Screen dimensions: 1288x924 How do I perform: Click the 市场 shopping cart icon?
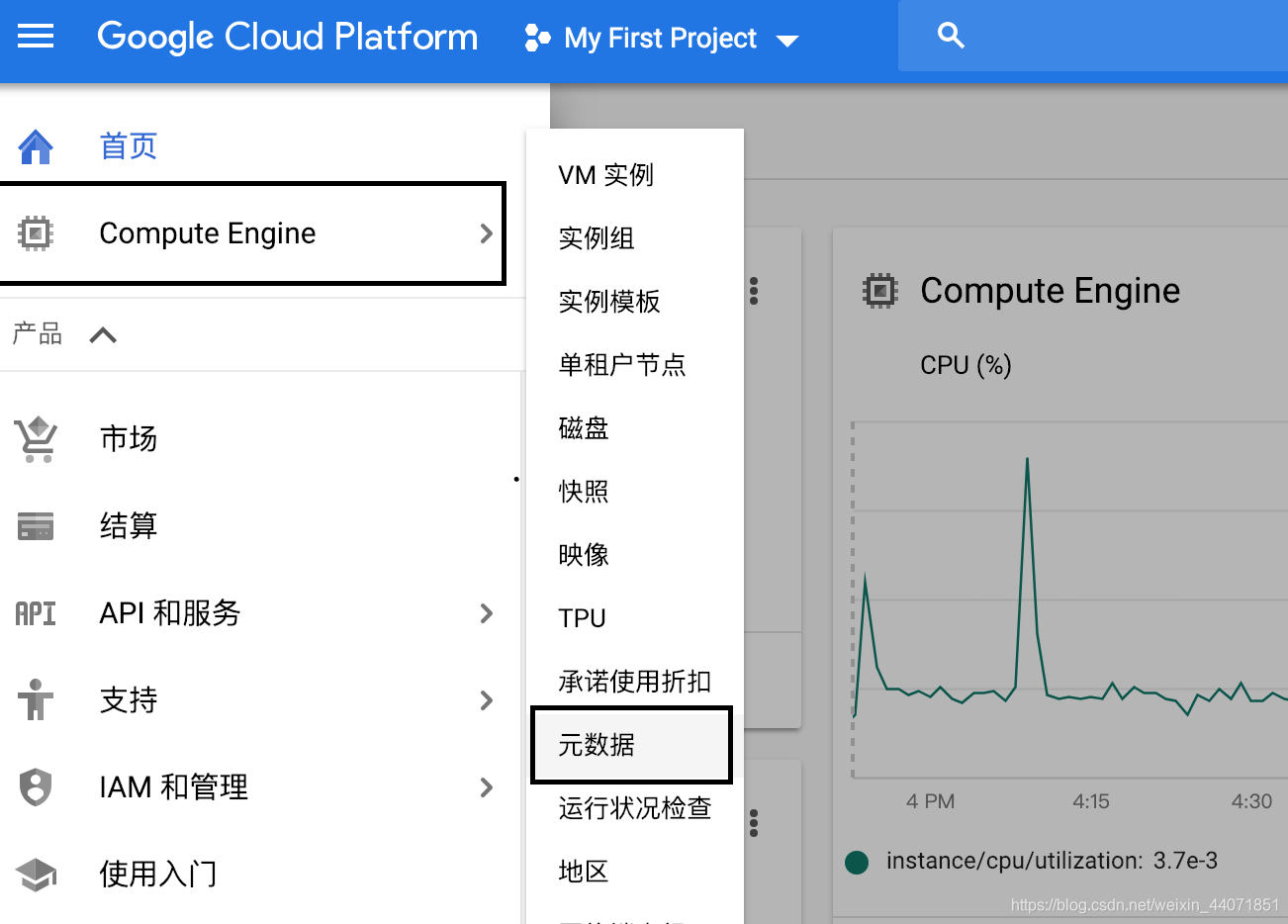tap(36, 439)
